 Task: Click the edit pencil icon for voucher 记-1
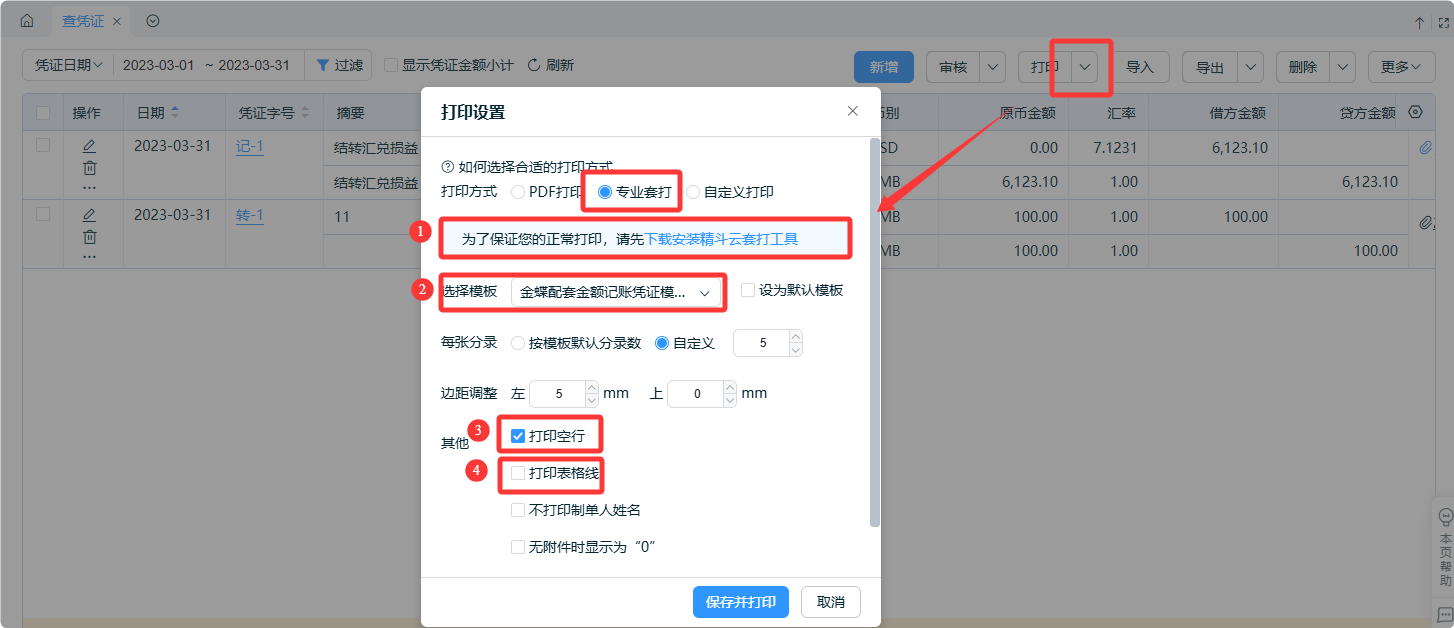pyautogui.click(x=89, y=146)
